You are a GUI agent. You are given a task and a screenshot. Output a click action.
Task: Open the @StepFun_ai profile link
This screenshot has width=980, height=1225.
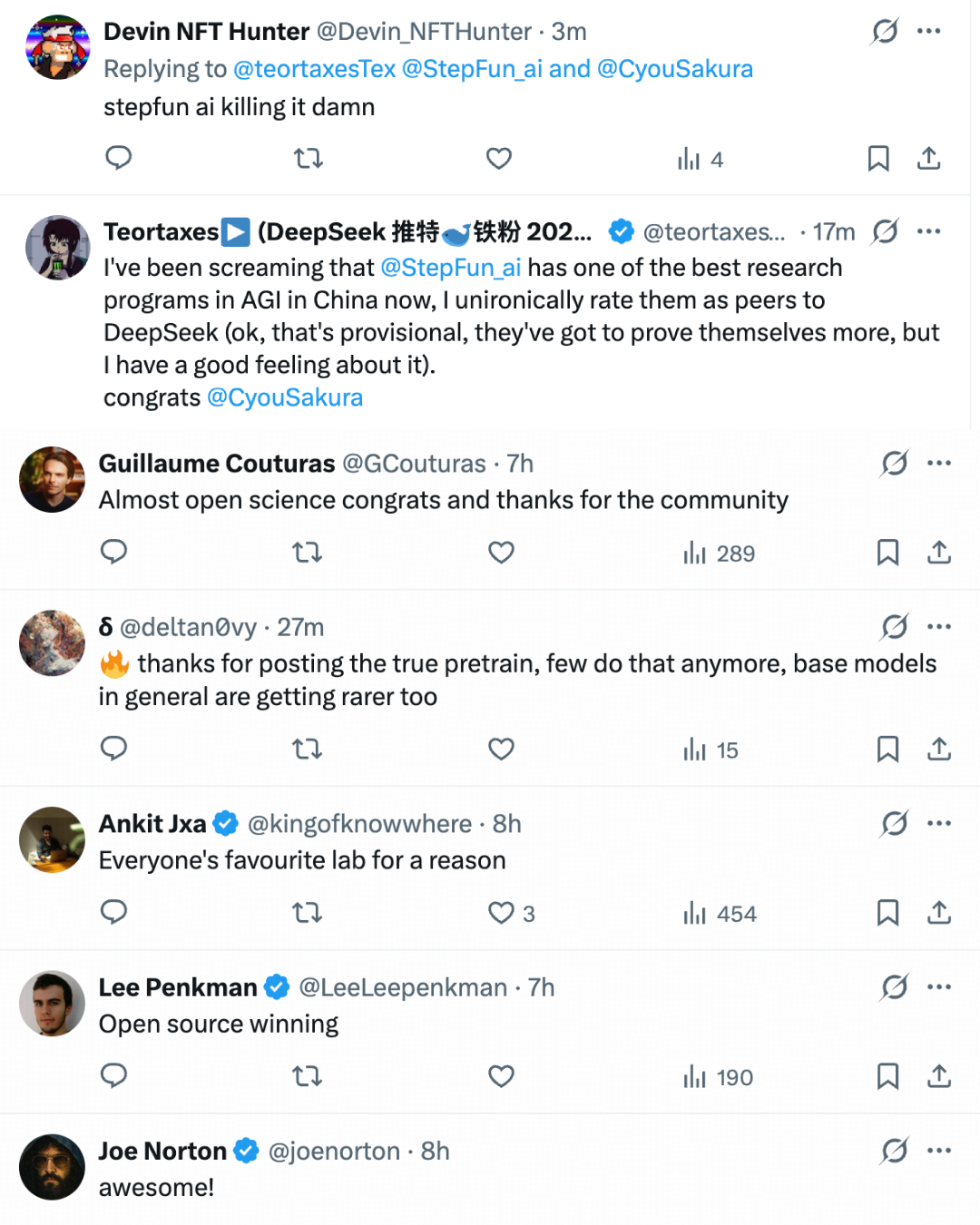pos(451,267)
